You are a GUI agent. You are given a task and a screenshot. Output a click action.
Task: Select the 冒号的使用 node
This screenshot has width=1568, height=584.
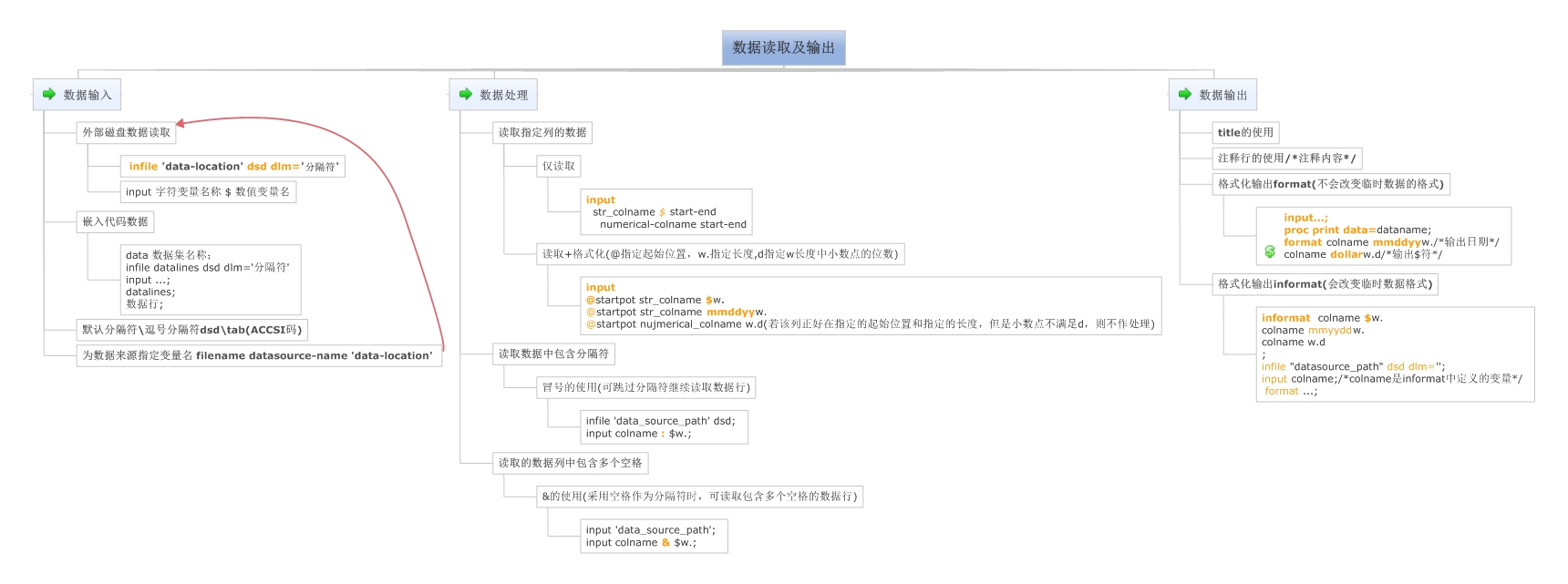pos(646,387)
